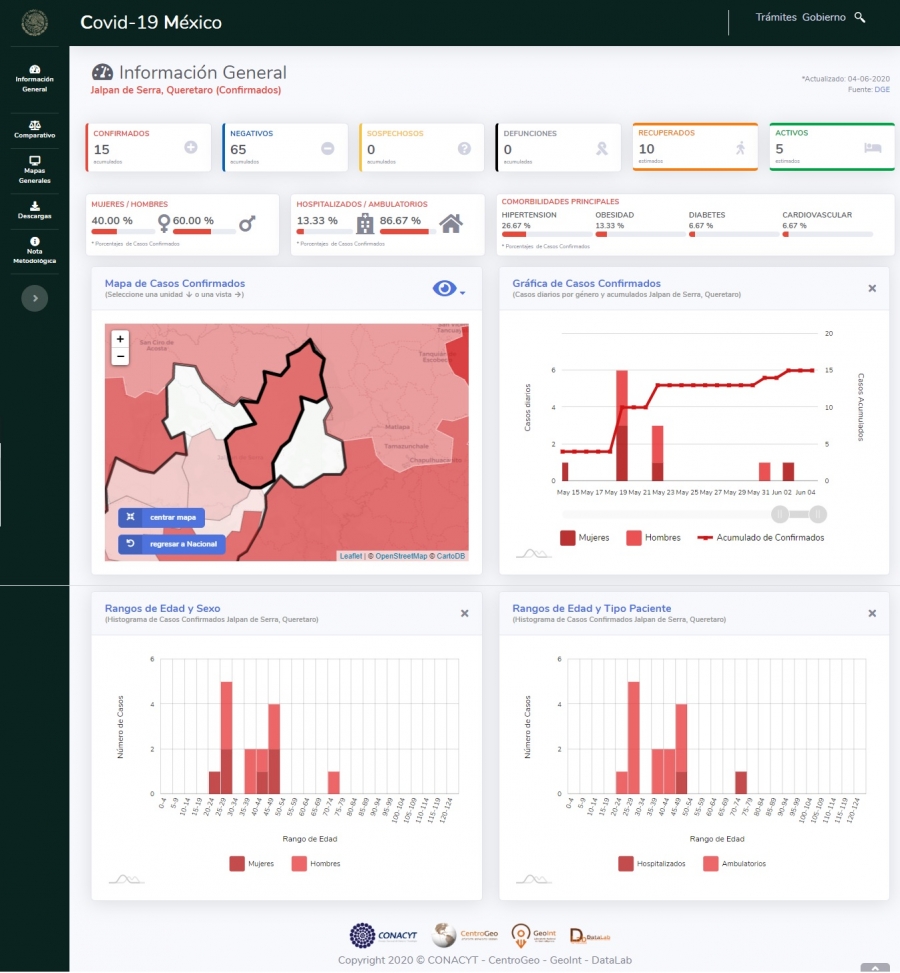The width and height of the screenshot is (900, 973).
Task: Toggle Hospitalizados series in patient type legend
Action: [650, 863]
